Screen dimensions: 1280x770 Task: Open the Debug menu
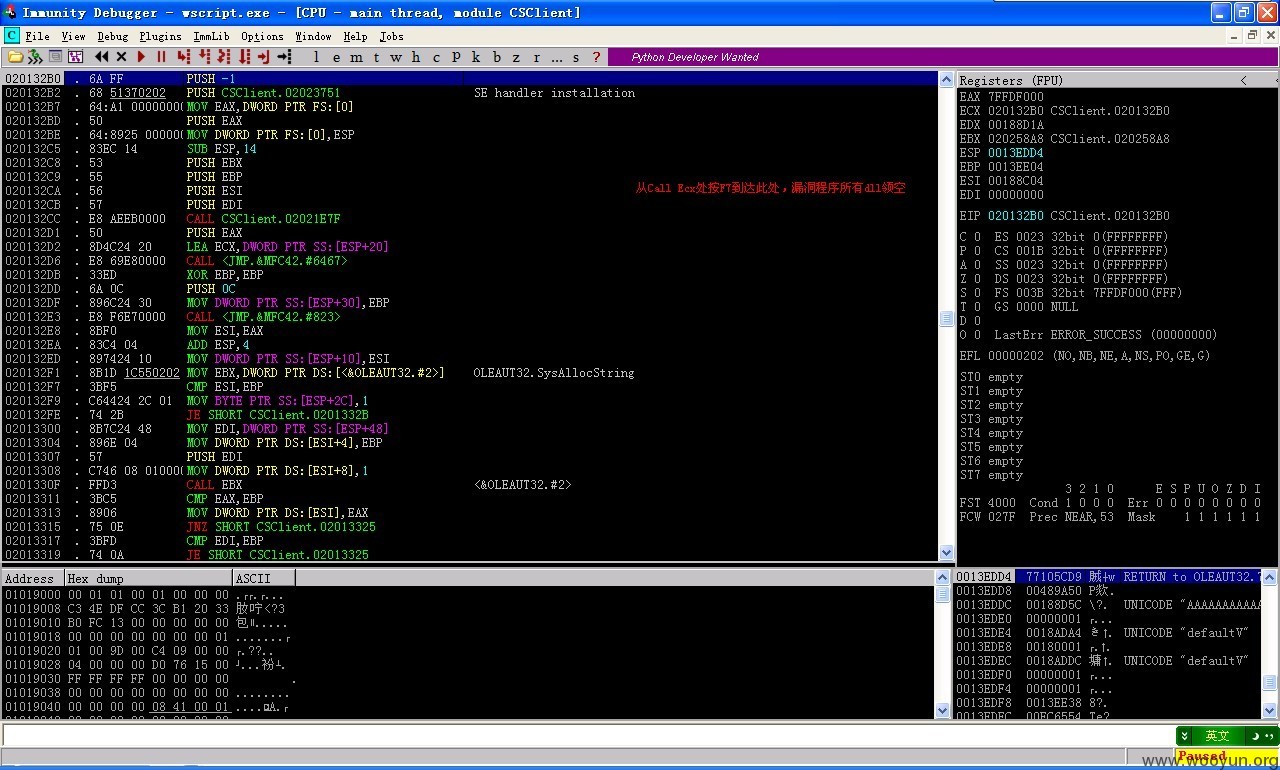112,36
